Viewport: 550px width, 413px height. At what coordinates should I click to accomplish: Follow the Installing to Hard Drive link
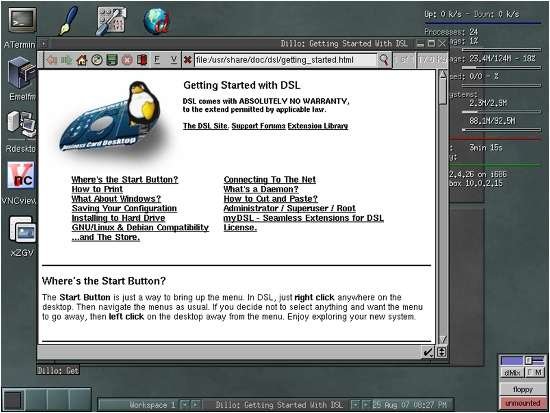pyautogui.click(x=119, y=218)
